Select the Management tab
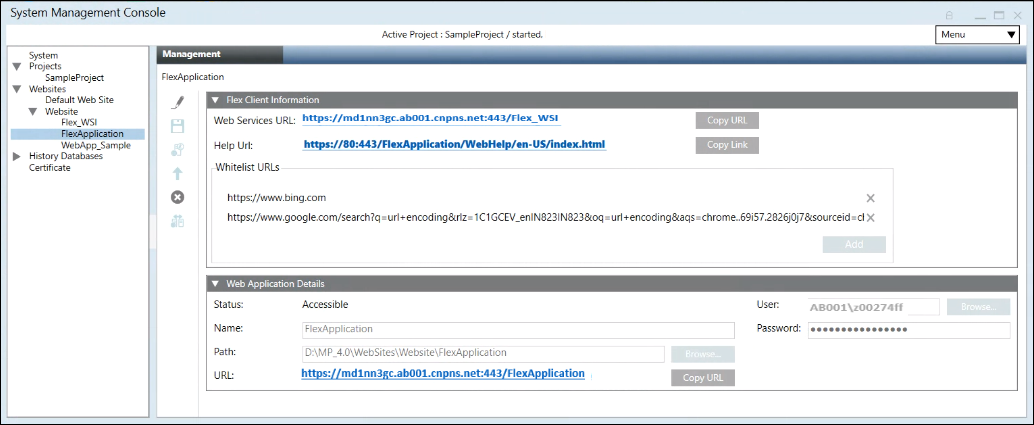 click(192, 54)
